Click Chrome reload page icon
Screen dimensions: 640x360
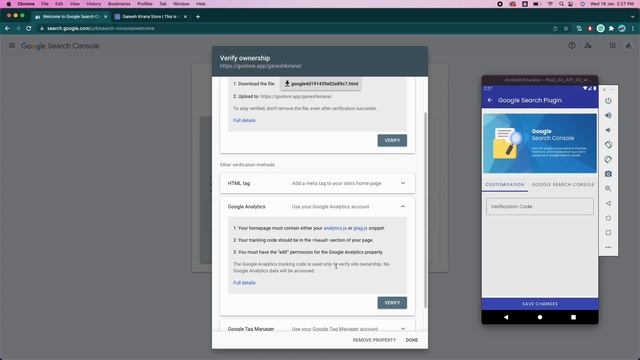(x=29, y=29)
